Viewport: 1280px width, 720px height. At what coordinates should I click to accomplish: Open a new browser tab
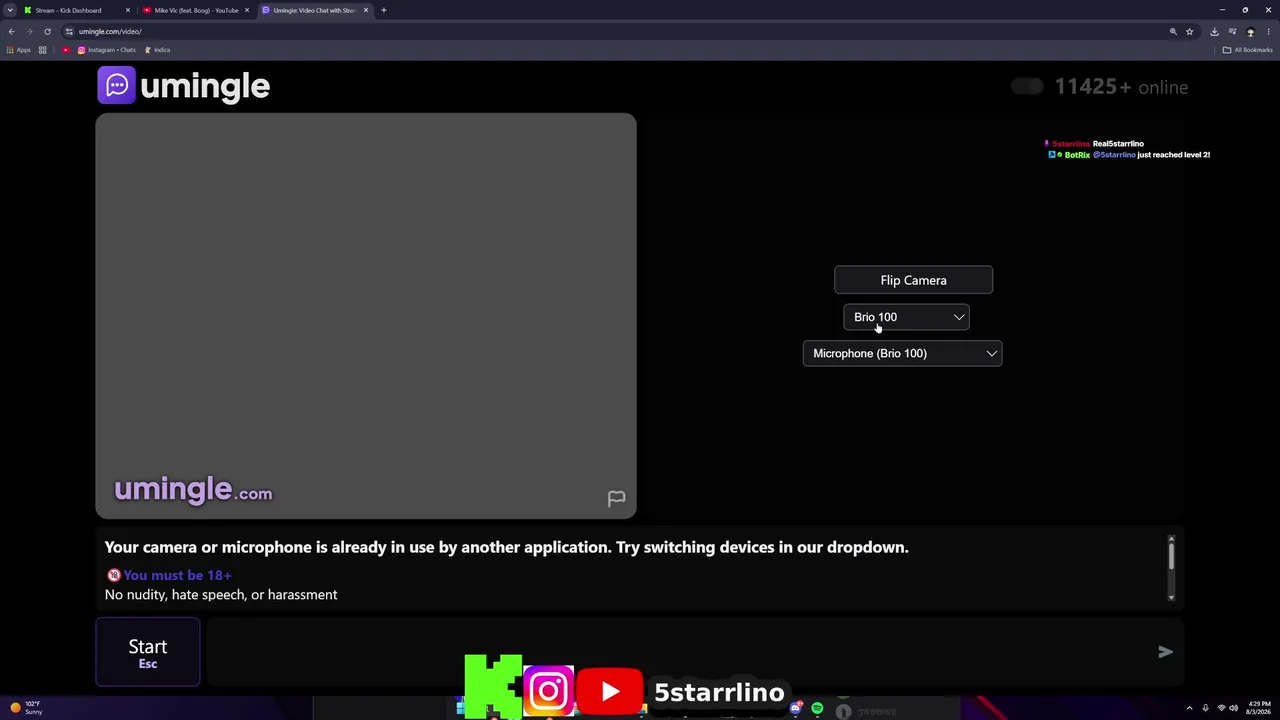click(383, 10)
